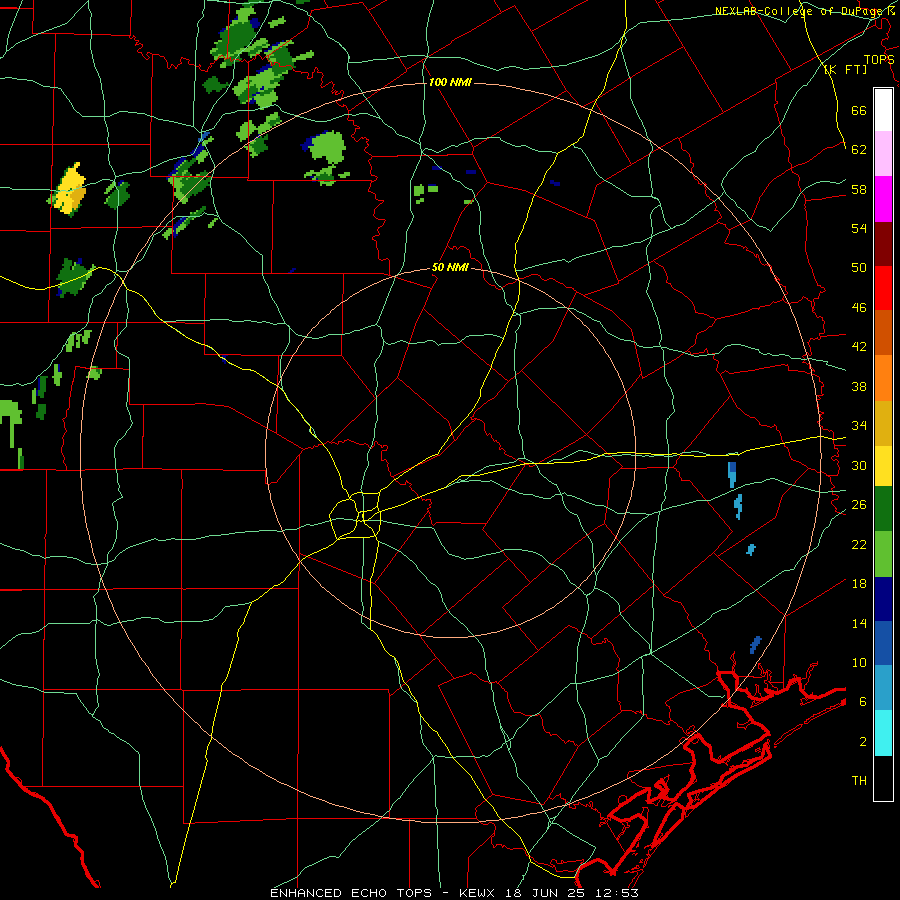
Task: Pick the light orange legend swatch
Action: click(883, 378)
